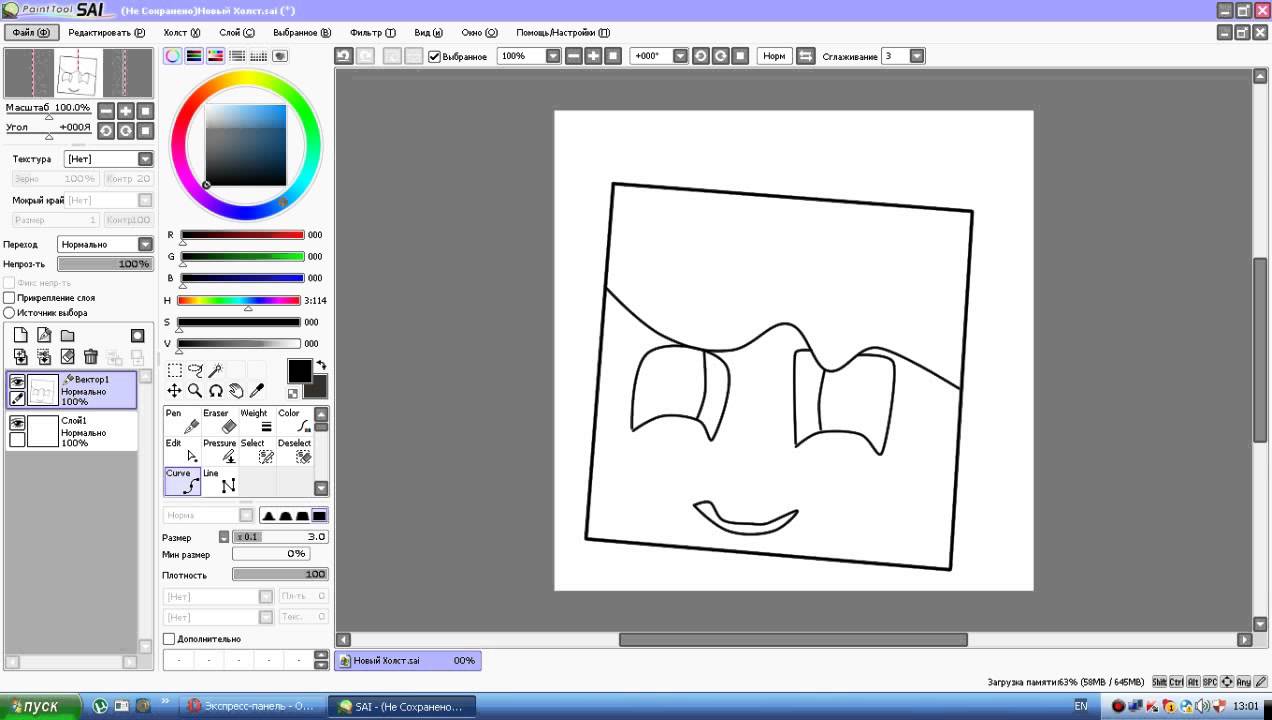Open the Файл menu
The height and width of the screenshot is (720, 1272).
click(x=30, y=32)
